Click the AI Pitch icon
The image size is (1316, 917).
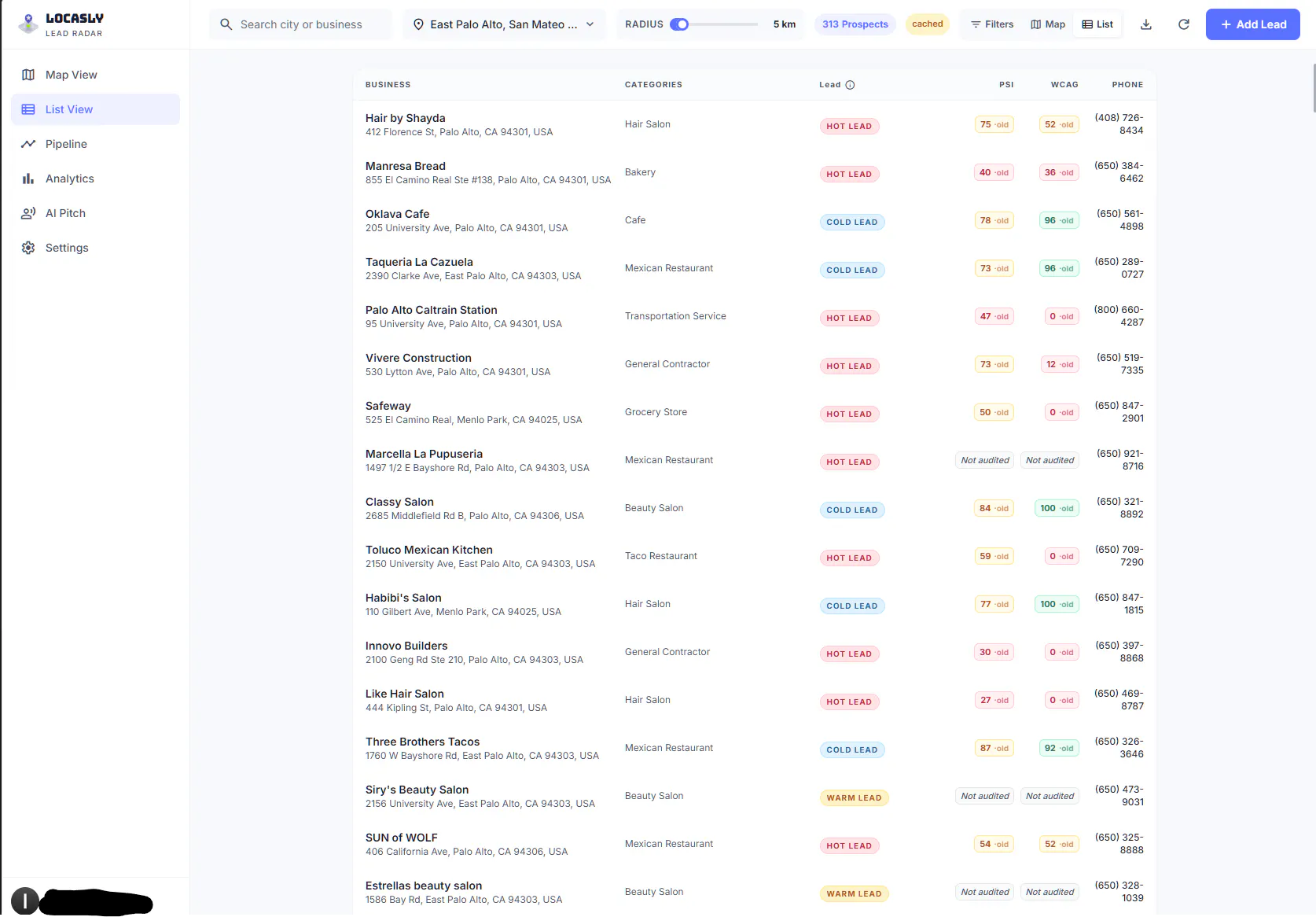click(28, 213)
